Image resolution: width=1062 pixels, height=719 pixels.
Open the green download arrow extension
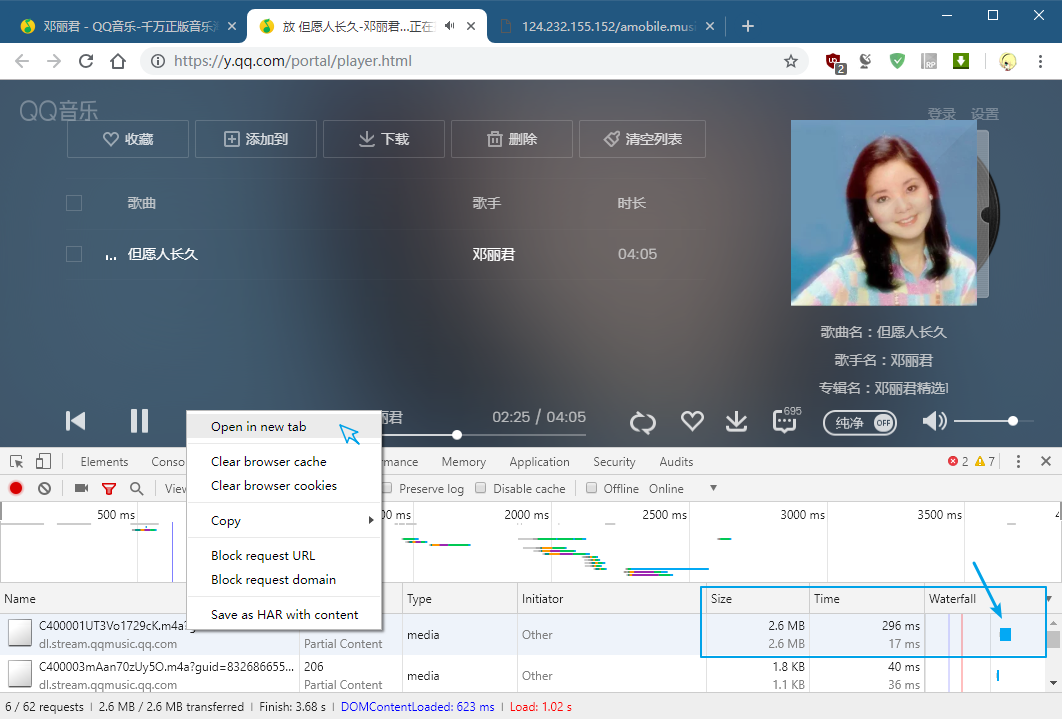point(960,62)
